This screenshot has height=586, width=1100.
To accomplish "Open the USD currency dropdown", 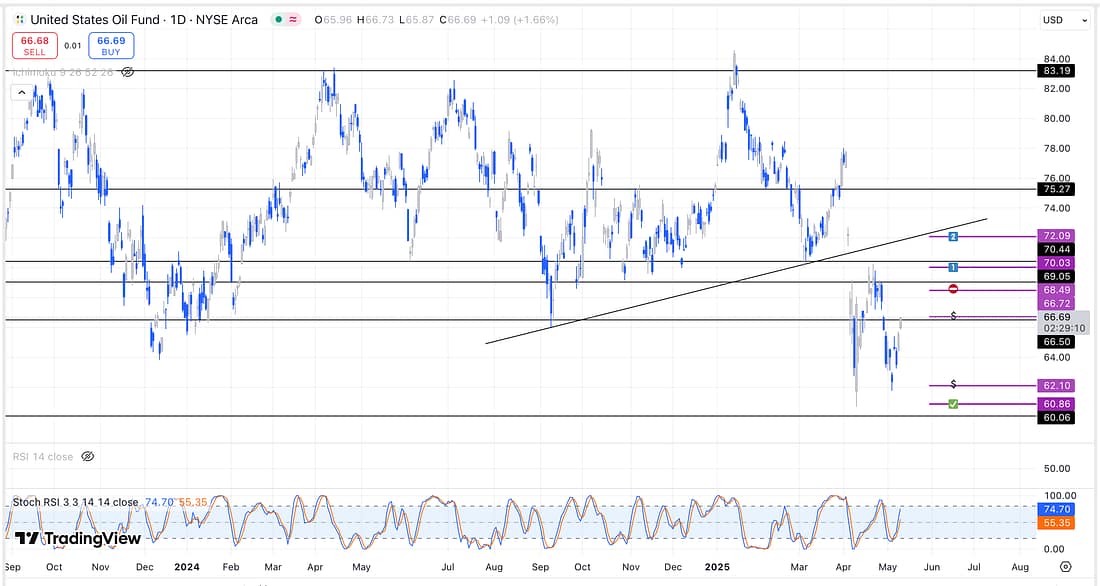I will point(1064,20).
